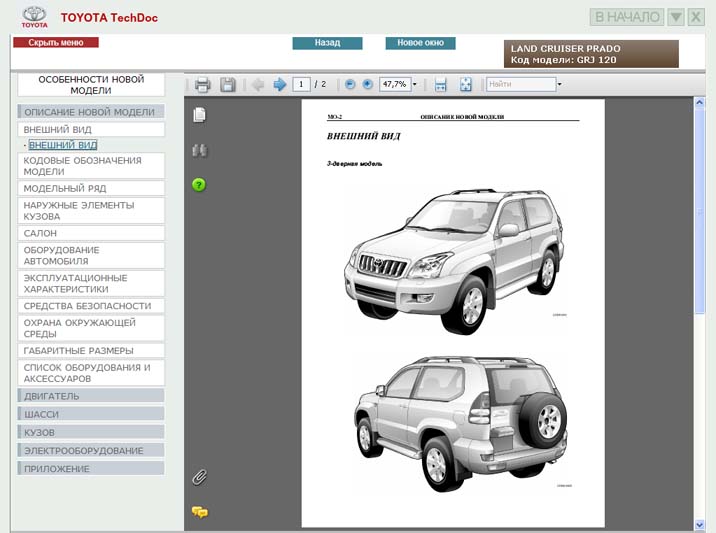Viewport: 716px width, 533px height.
Task: Click the zoom value field 47,7%
Action: click(x=395, y=84)
